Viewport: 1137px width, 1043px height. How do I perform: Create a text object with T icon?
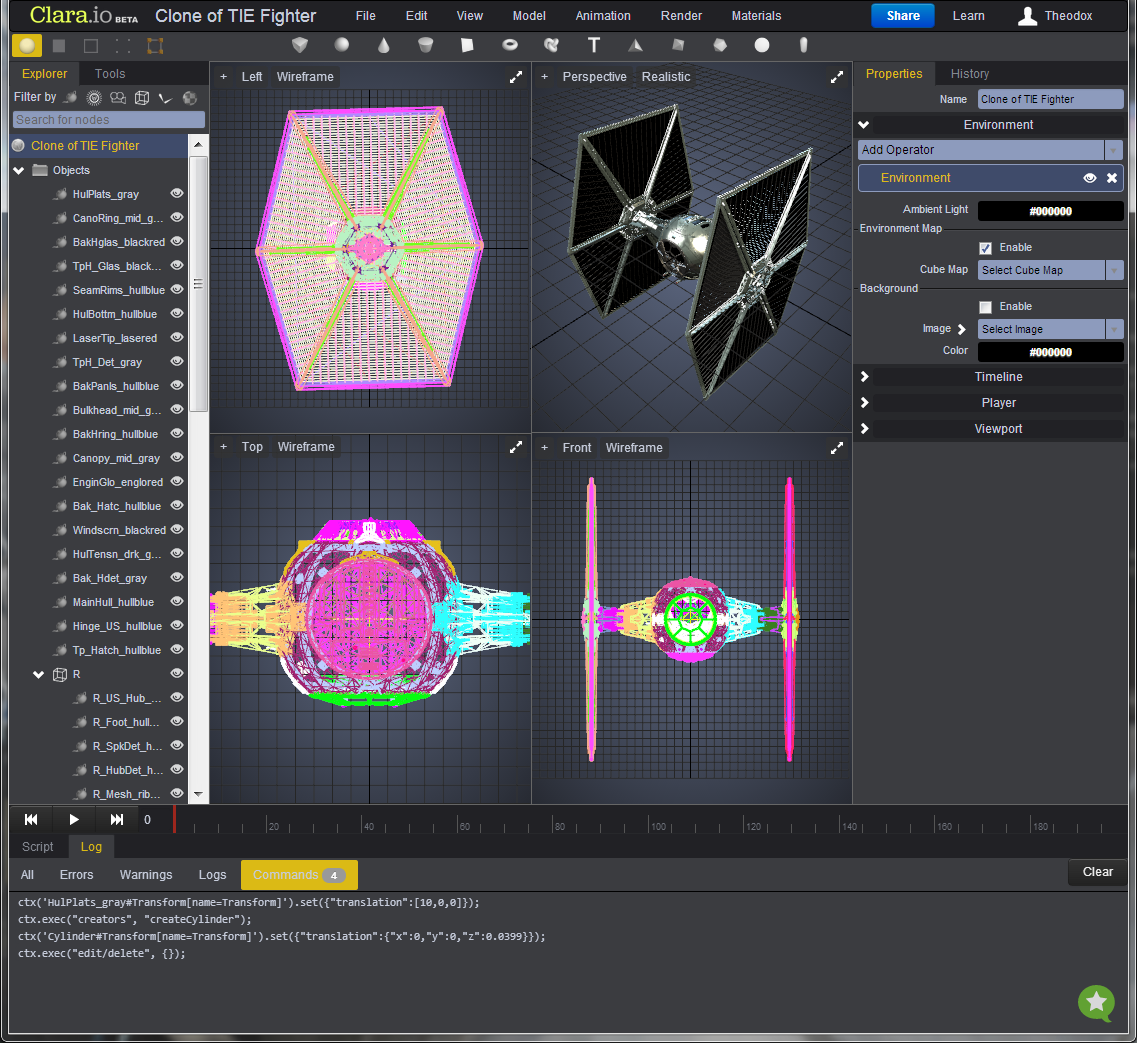click(594, 45)
